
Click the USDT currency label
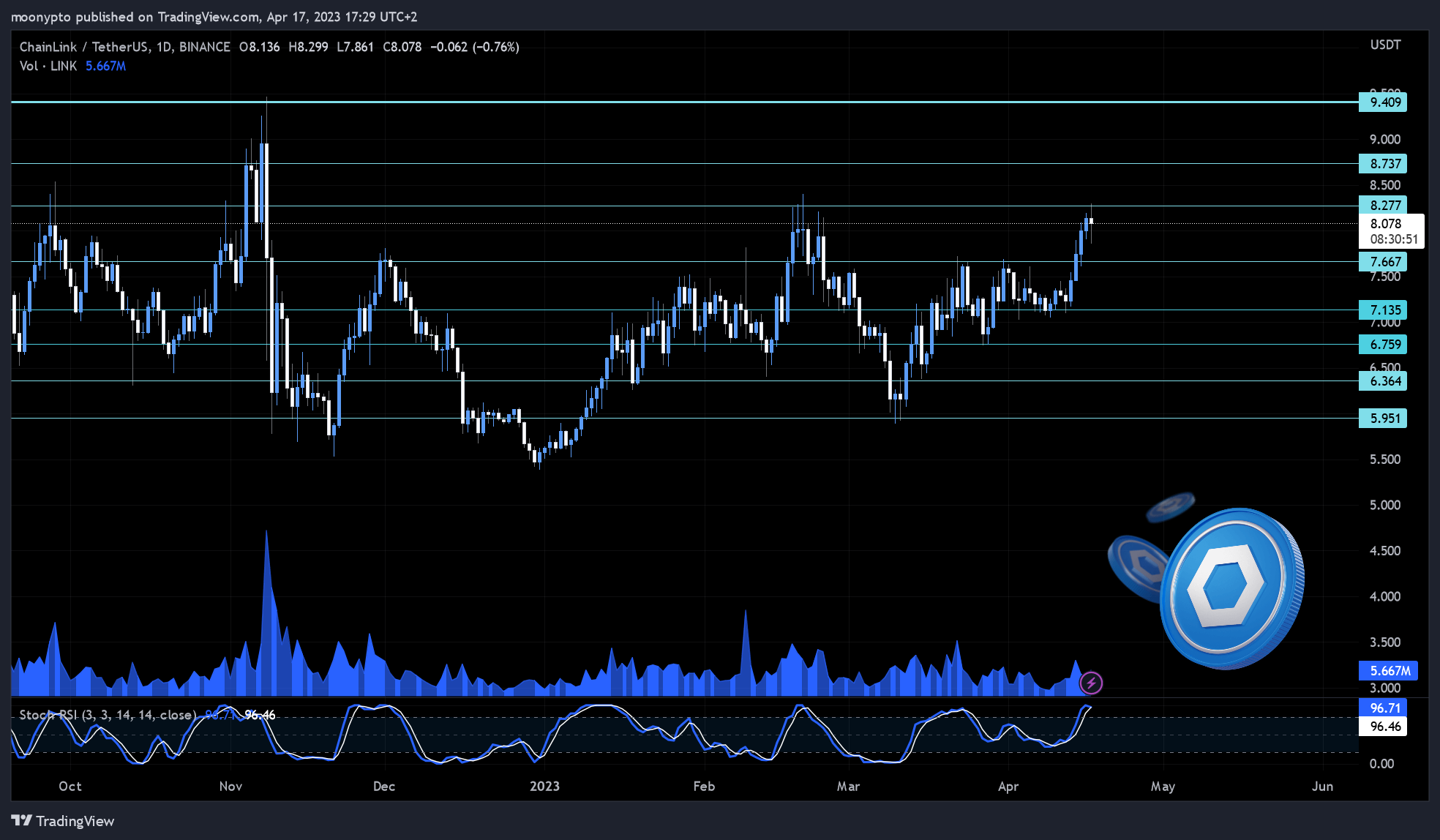[x=1385, y=45]
